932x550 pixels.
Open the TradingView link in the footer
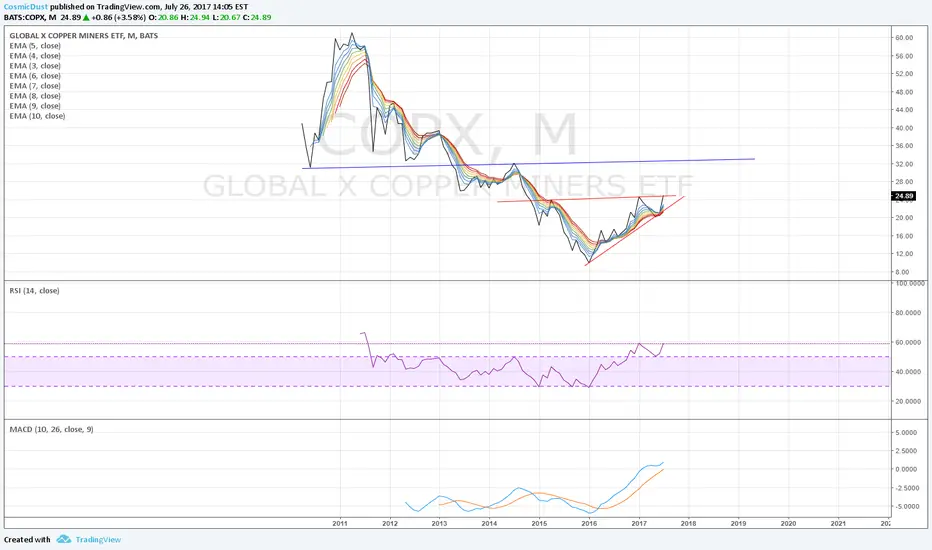click(x=98, y=539)
